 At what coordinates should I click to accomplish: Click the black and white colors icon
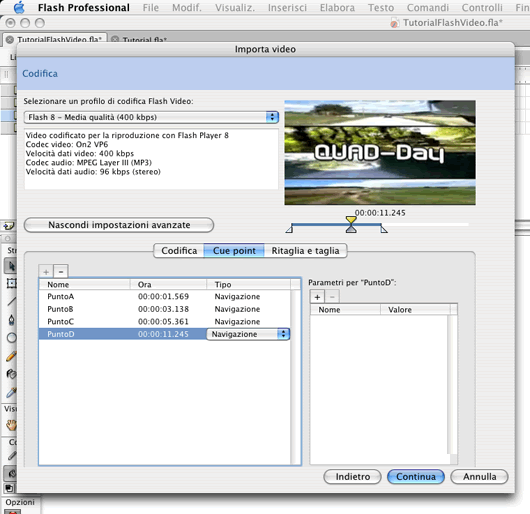(9, 488)
